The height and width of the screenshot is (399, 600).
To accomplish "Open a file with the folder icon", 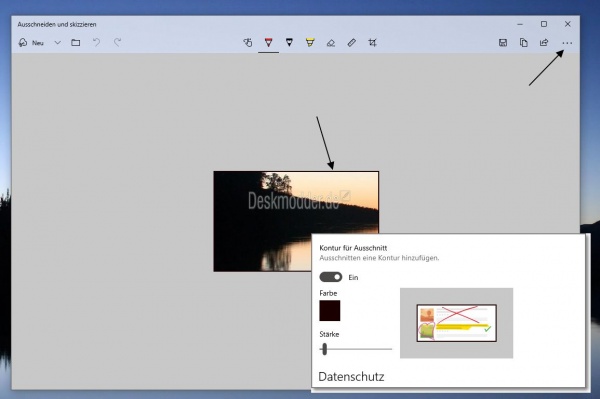I will pyautogui.click(x=76, y=43).
